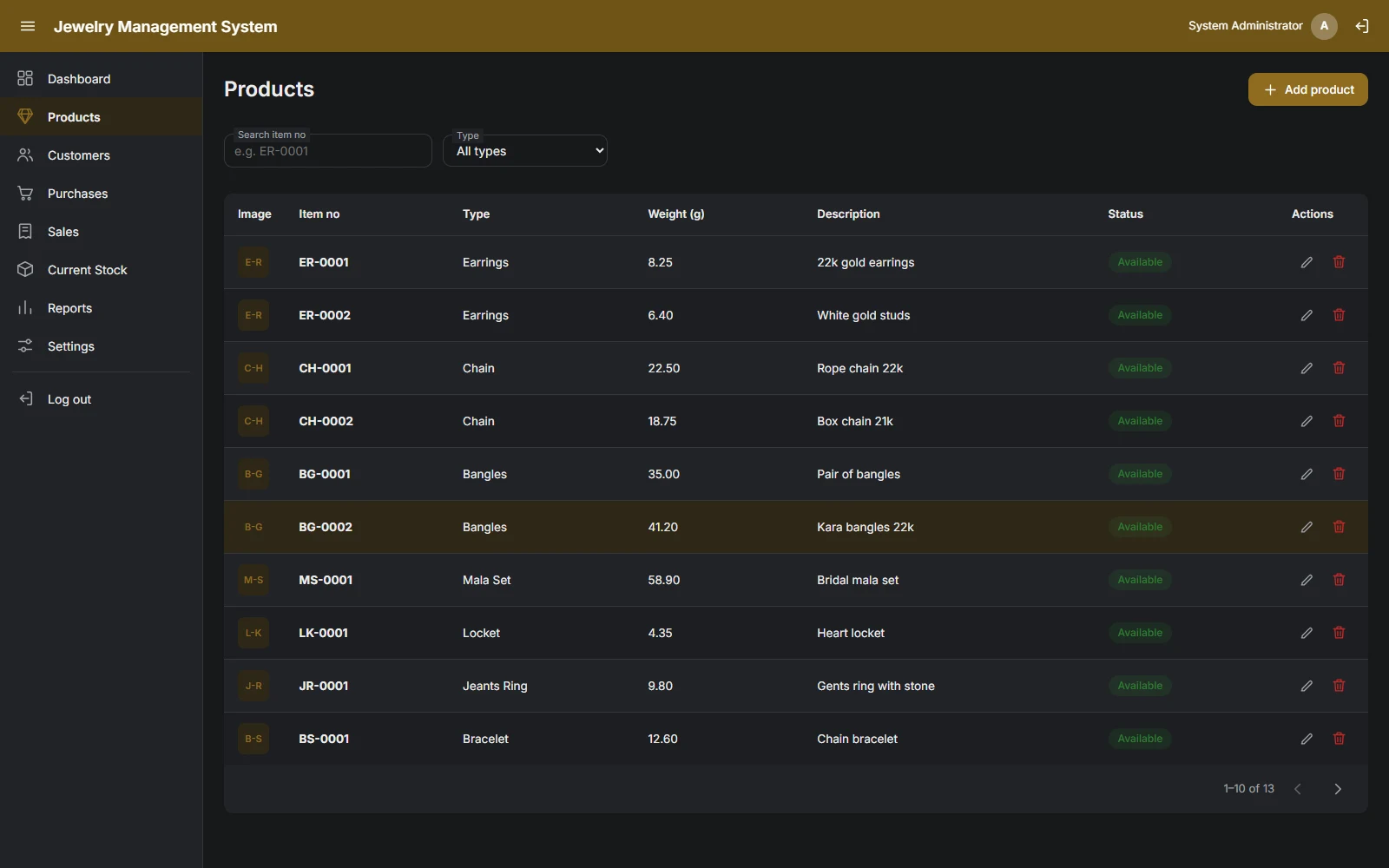This screenshot has height=868, width=1389.
Task: Delete product LK-0001 with trash icon
Action: (x=1340, y=633)
